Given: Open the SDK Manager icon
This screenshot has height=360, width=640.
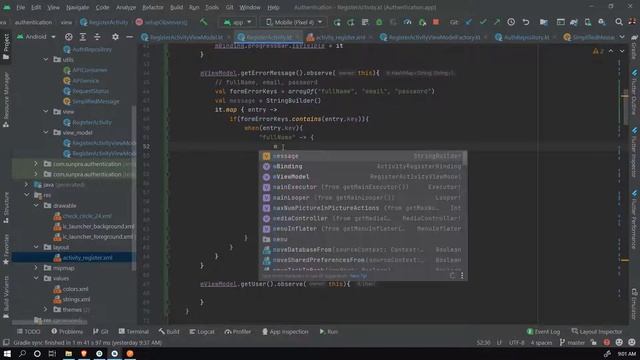Looking at the screenshot, I should (x=602, y=22).
